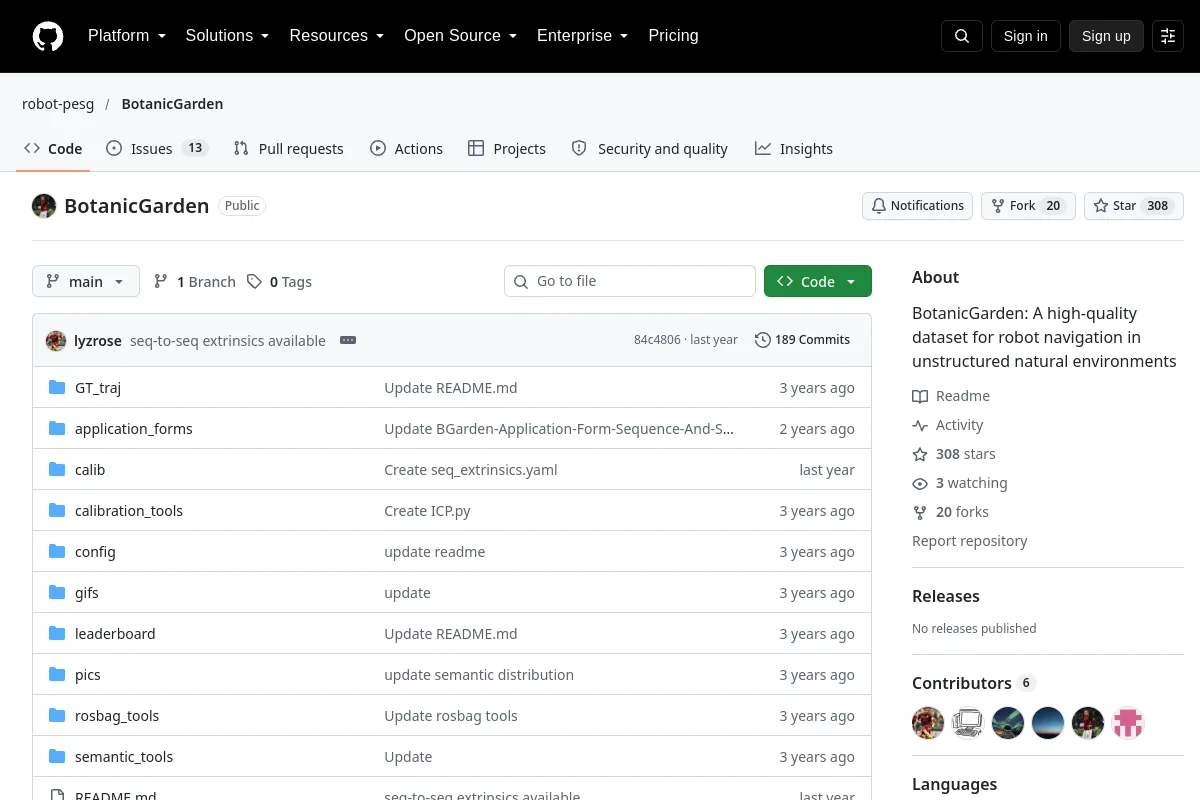
Task: Go to the Pricing page
Action: pos(674,36)
